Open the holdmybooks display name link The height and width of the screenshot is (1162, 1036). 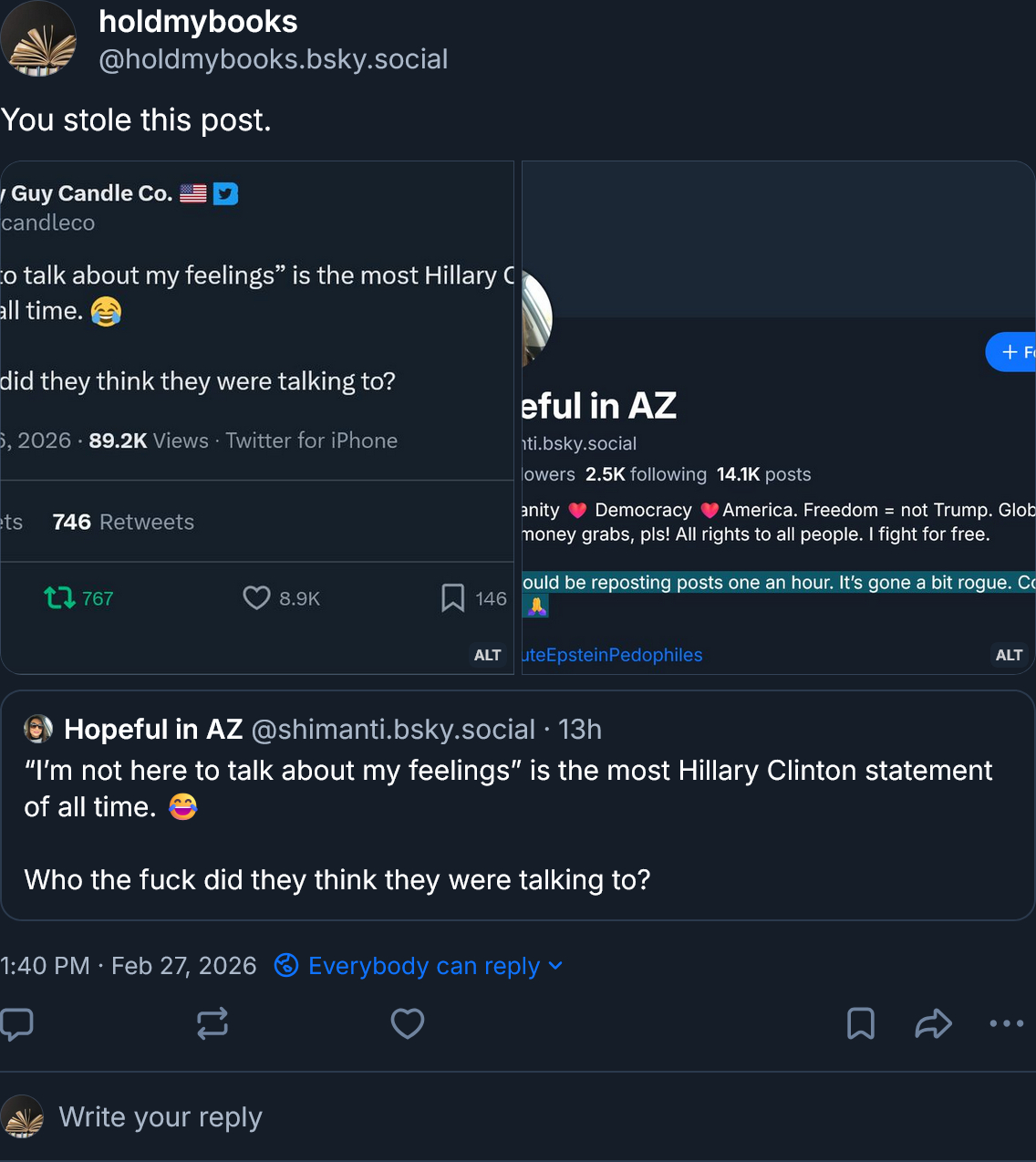[x=198, y=21]
